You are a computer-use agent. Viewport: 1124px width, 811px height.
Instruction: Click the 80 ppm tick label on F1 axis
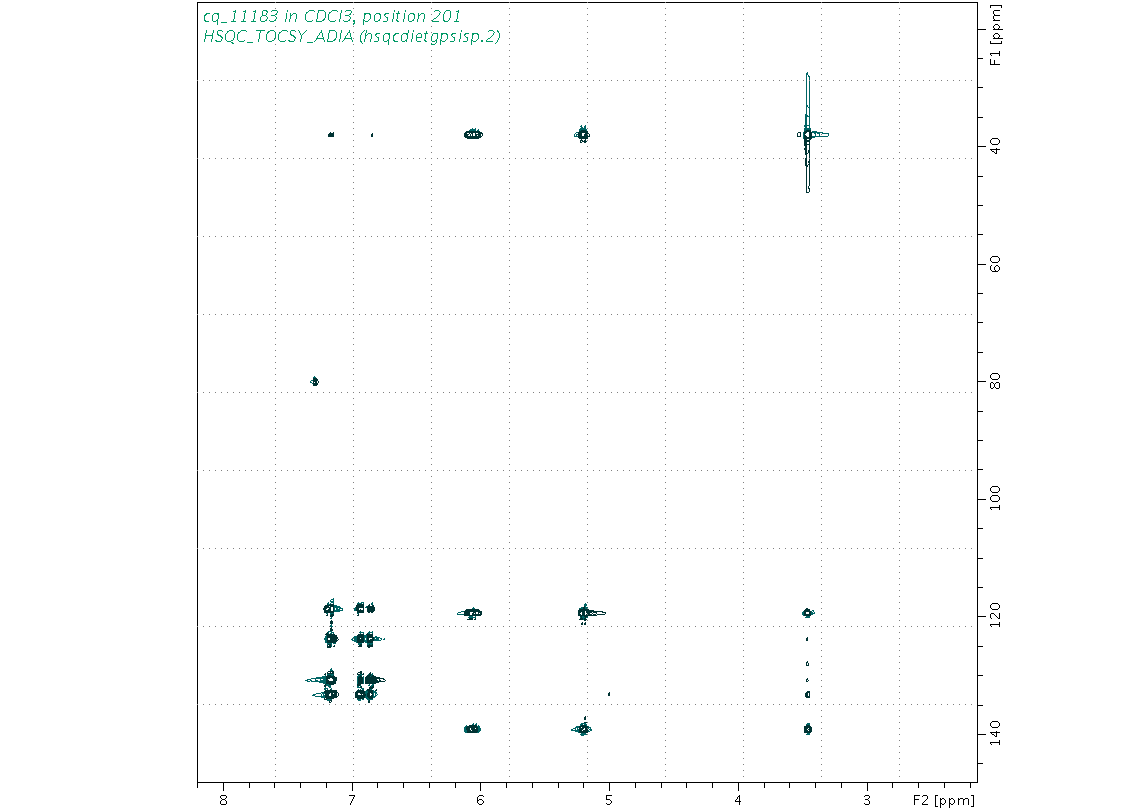[995, 381]
